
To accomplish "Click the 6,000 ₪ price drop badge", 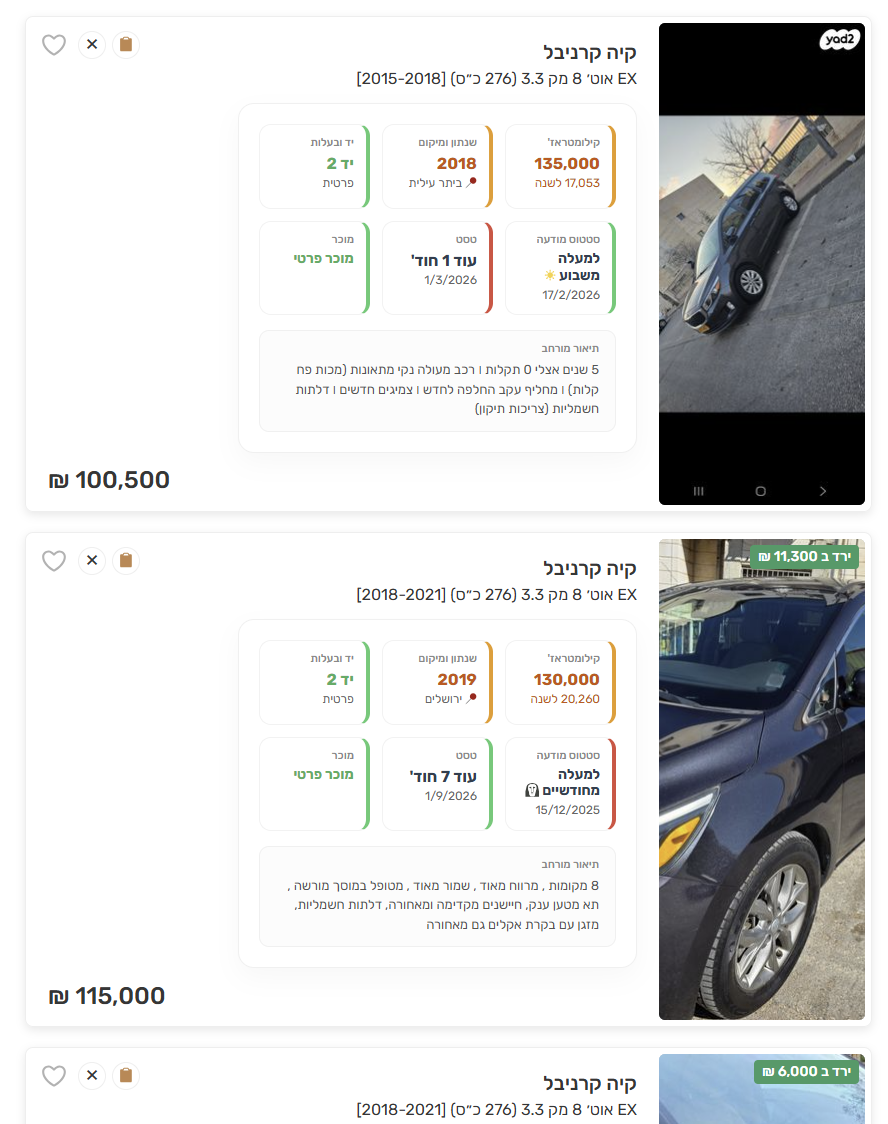I will tap(808, 1072).
